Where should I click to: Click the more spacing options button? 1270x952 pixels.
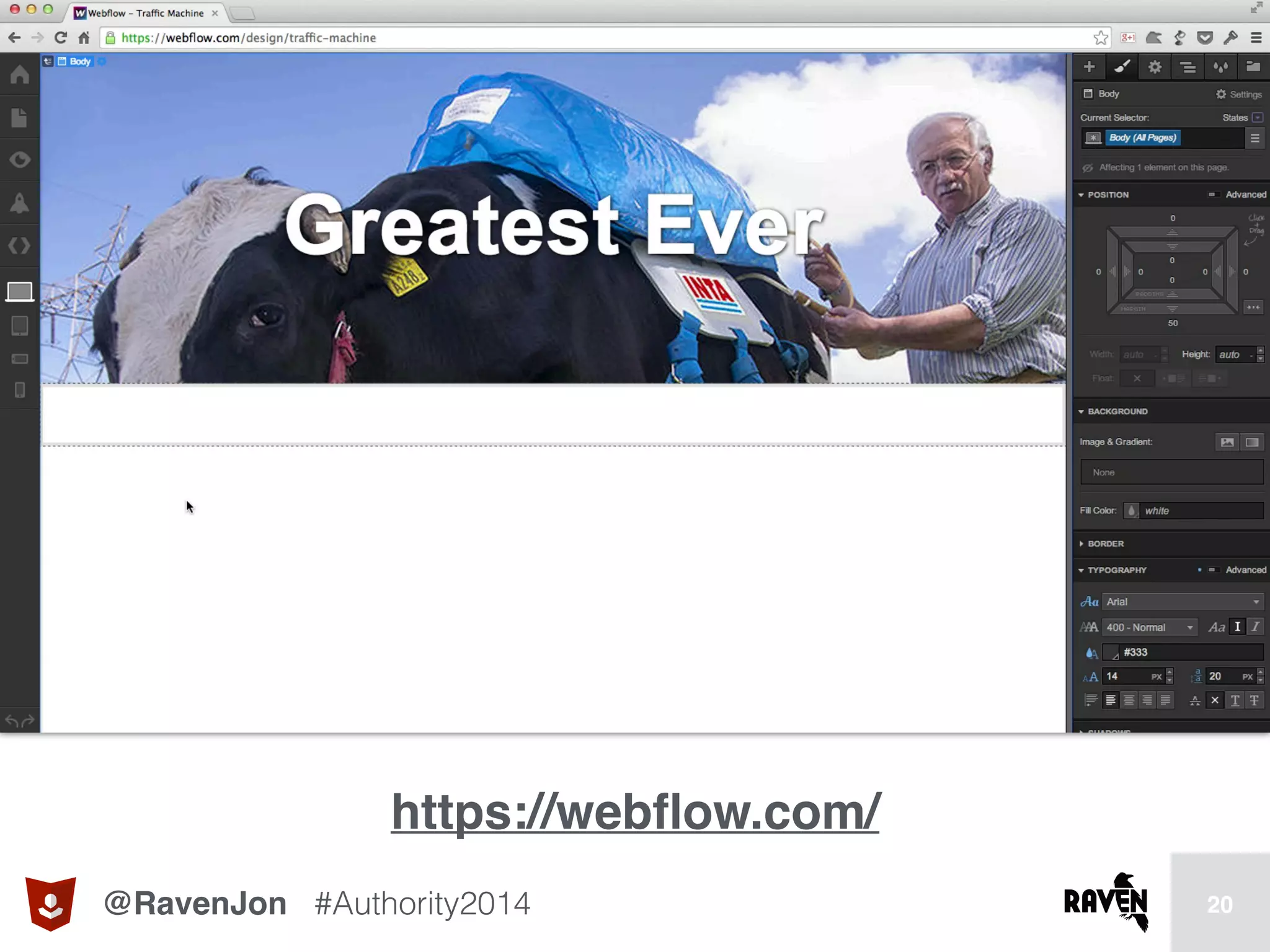[1253, 307]
